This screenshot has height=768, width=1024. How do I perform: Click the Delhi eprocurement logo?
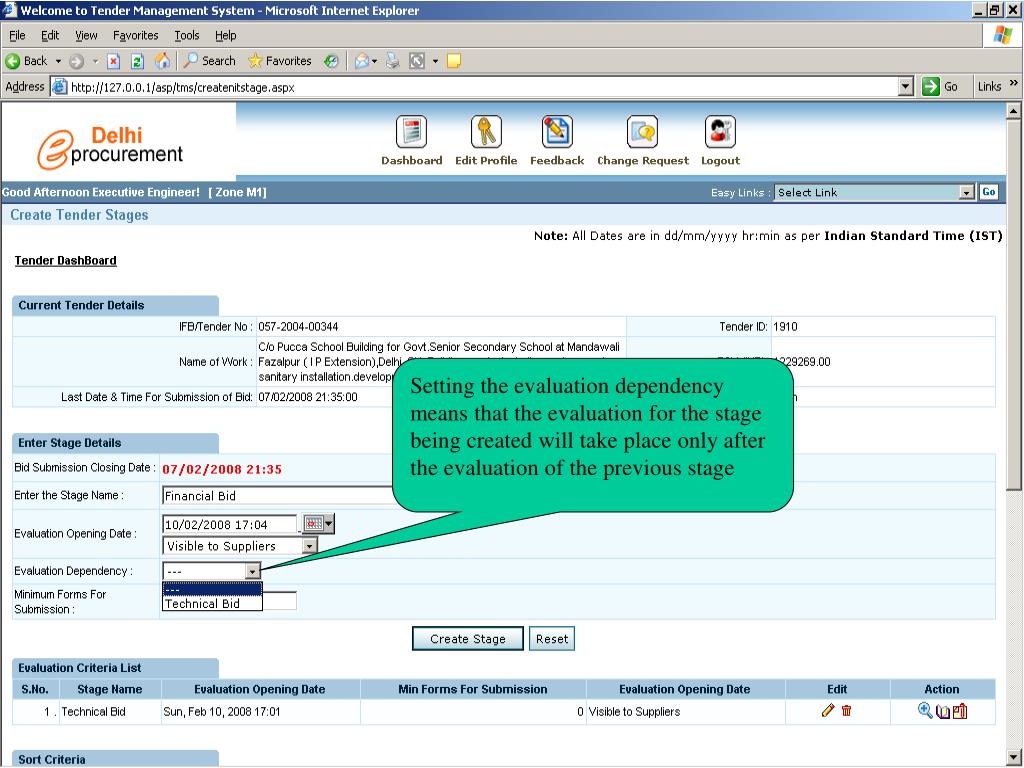(x=110, y=147)
